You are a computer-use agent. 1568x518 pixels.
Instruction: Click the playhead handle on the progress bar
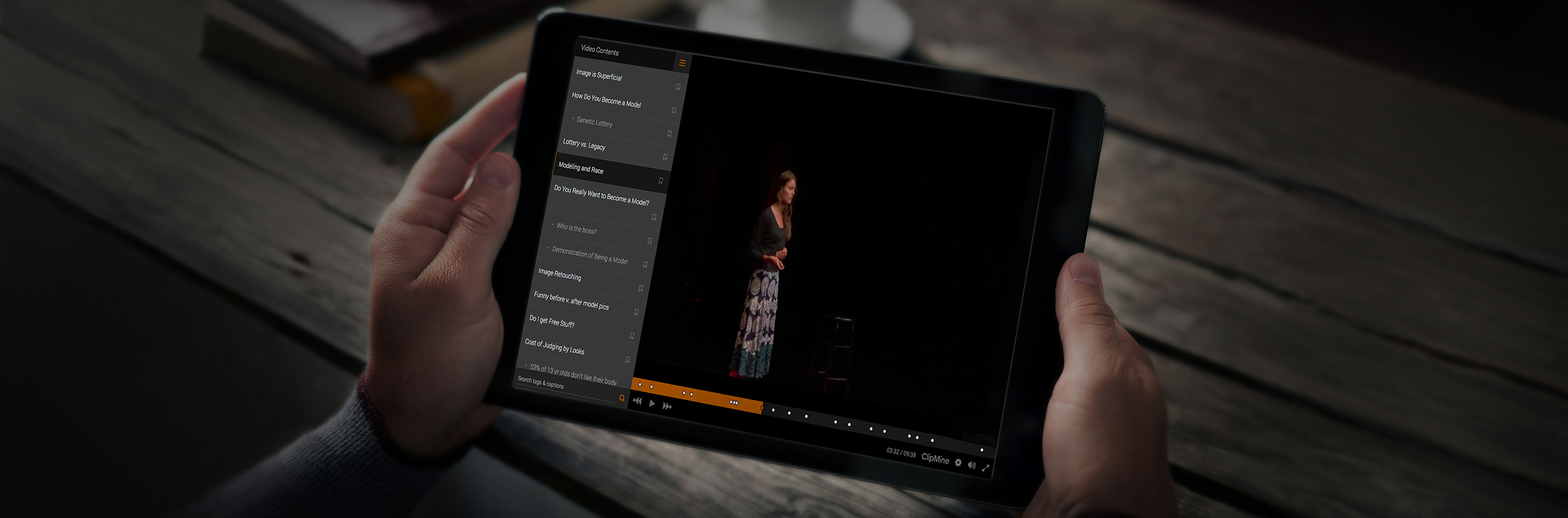tap(762, 408)
